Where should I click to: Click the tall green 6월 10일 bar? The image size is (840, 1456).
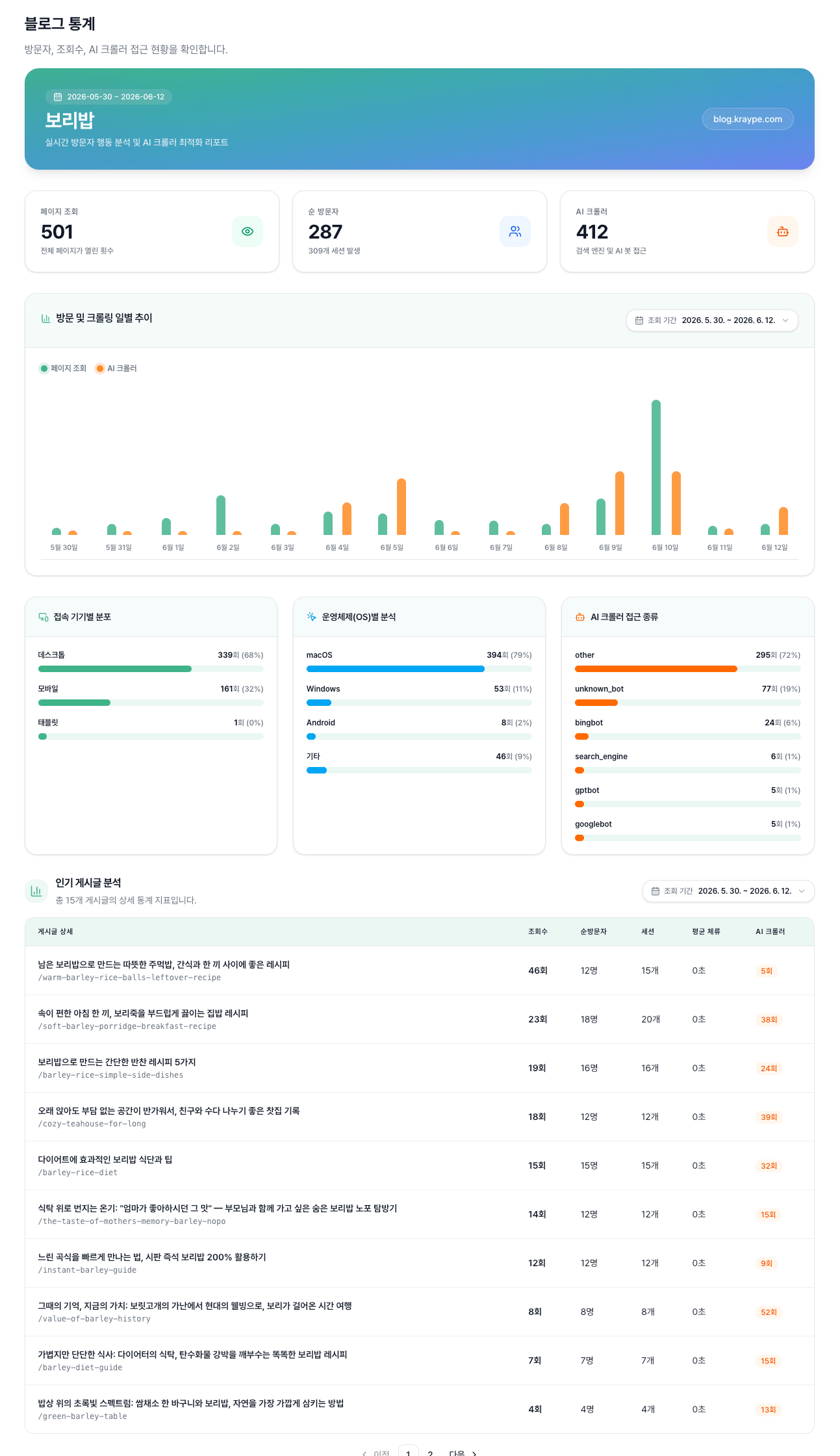pos(656,467)
